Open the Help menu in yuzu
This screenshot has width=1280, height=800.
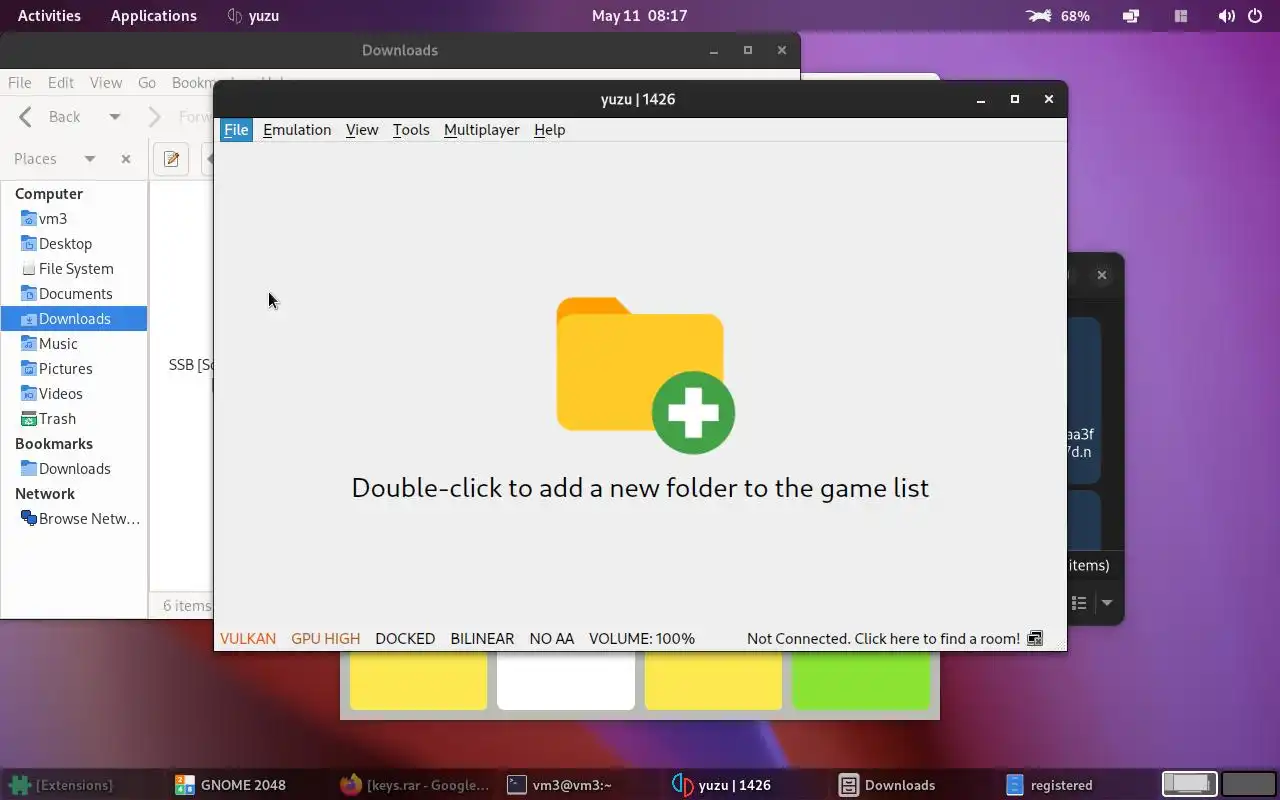[550, 130]
